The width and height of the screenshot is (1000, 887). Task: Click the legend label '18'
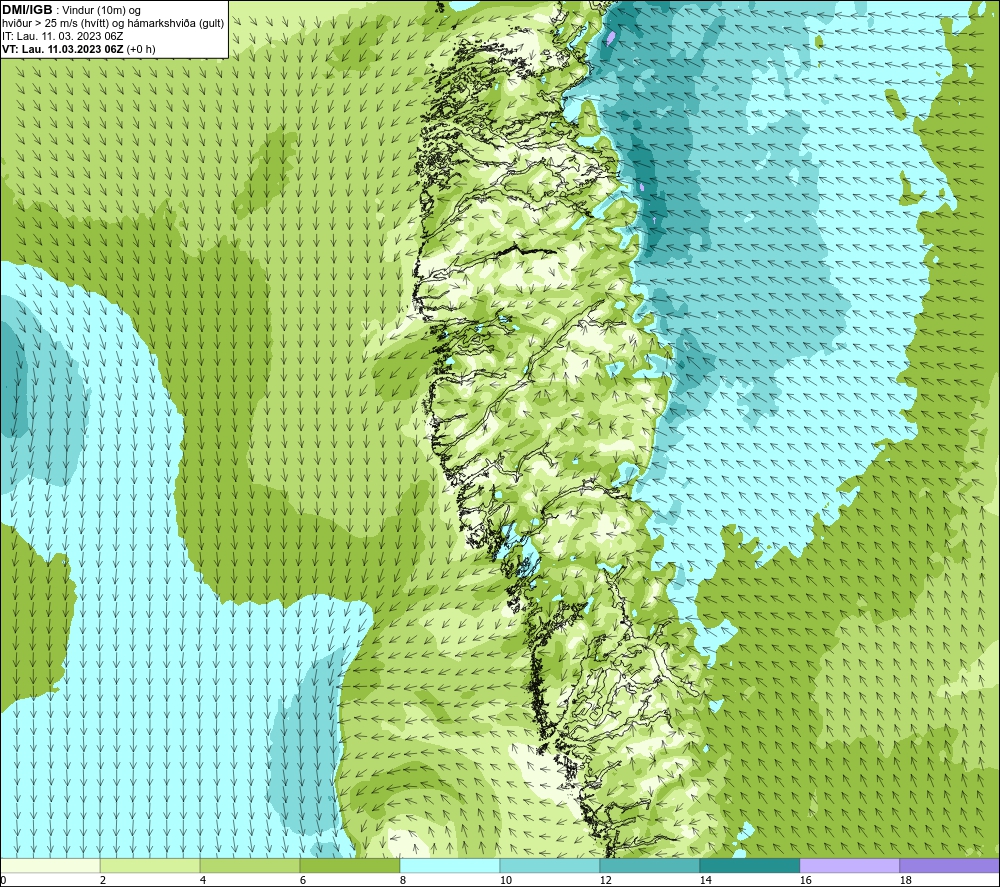click(906, 881)
